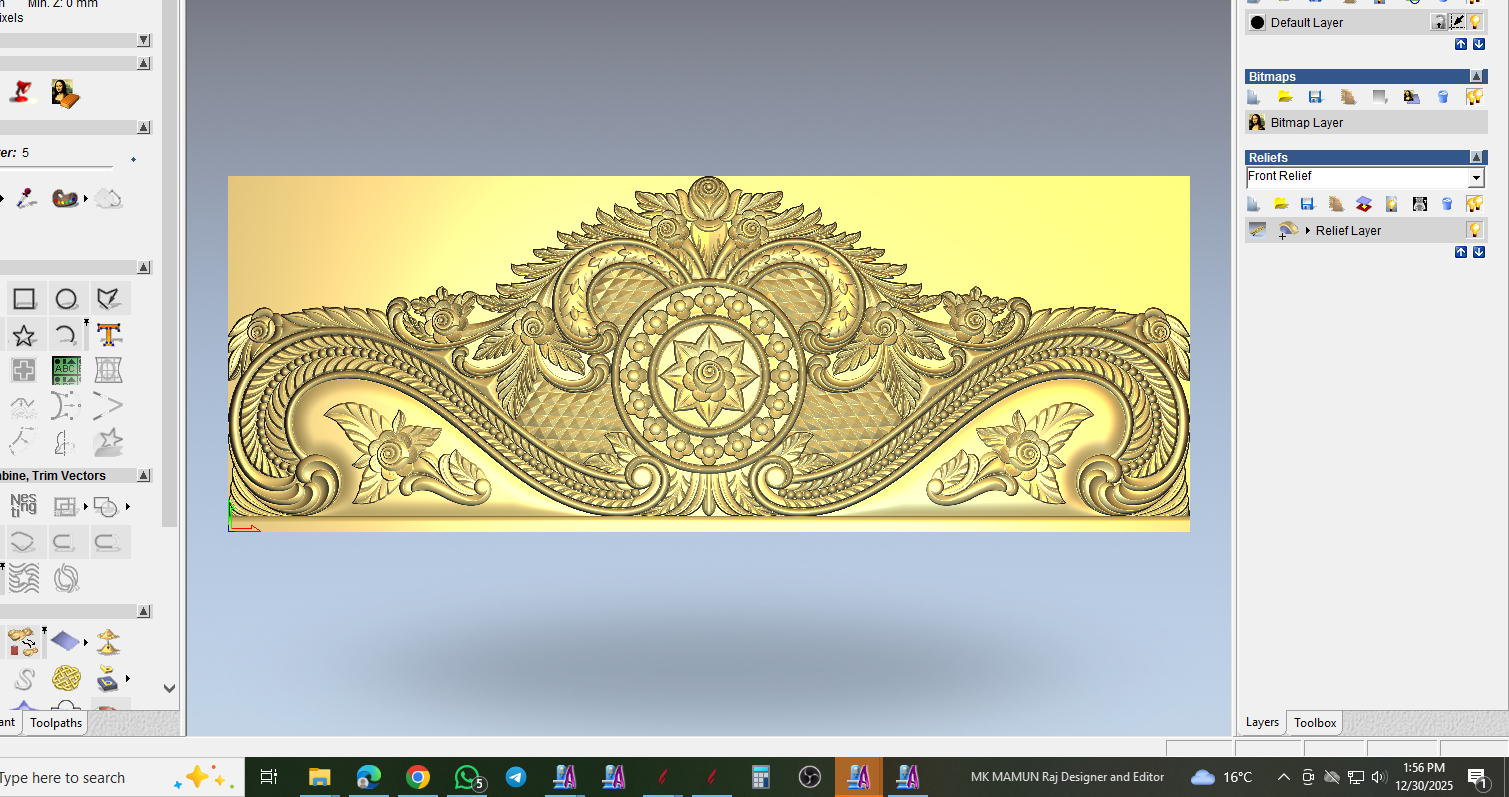The height and width of the screenshot is (797, 1509).
Task: Expand the Relief Layer arrow
Action: (1308, 231)
